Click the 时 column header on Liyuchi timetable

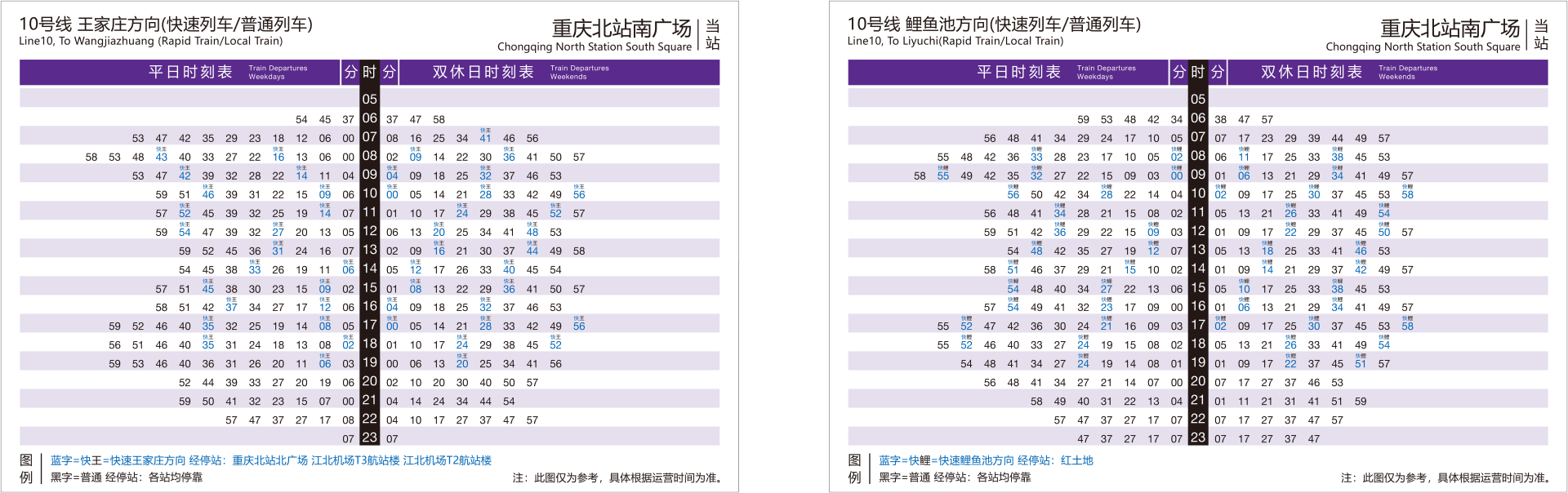point(1198,72)
